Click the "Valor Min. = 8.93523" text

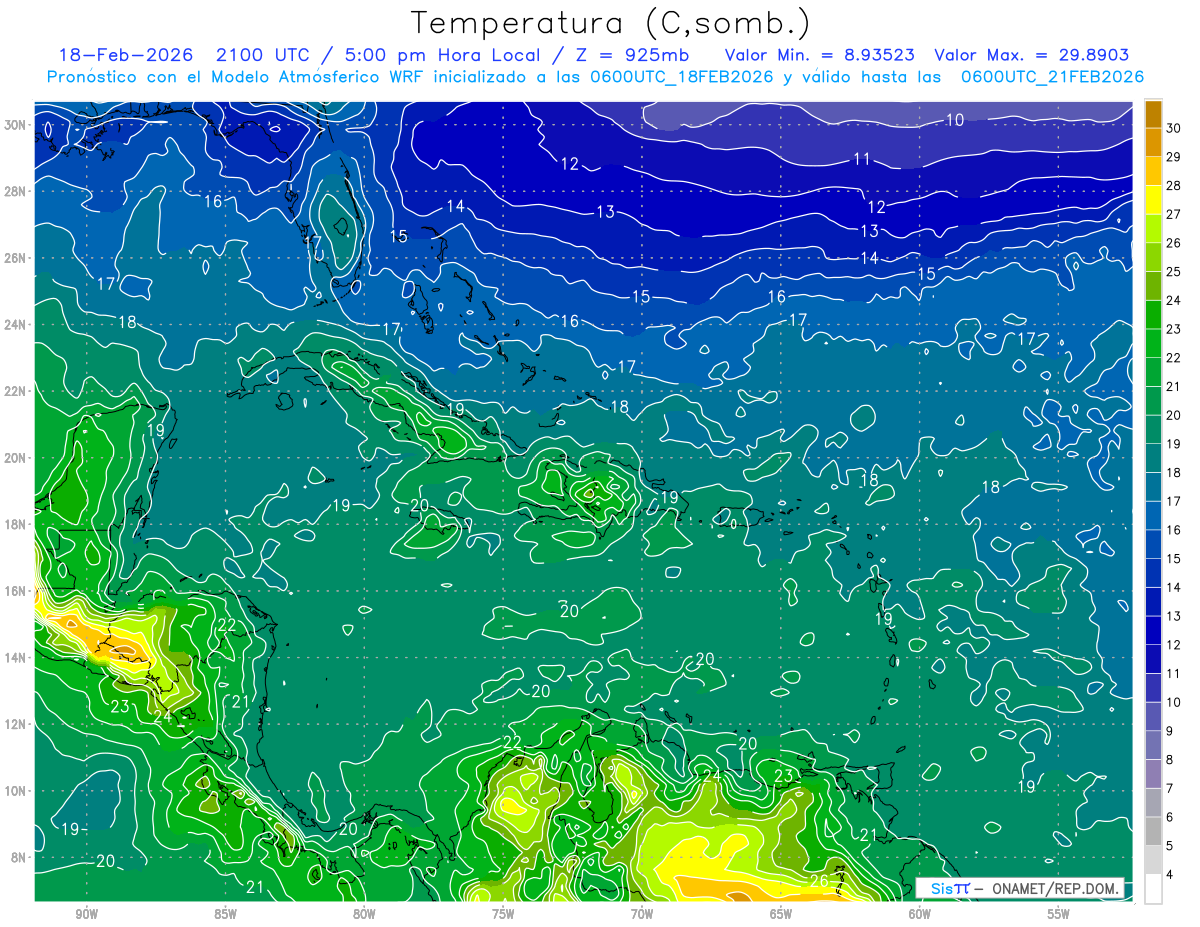(820, 55)
